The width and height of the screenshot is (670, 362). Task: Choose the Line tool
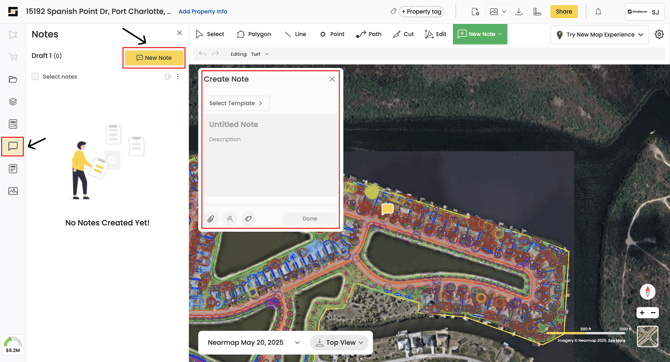tap(295, 34)
